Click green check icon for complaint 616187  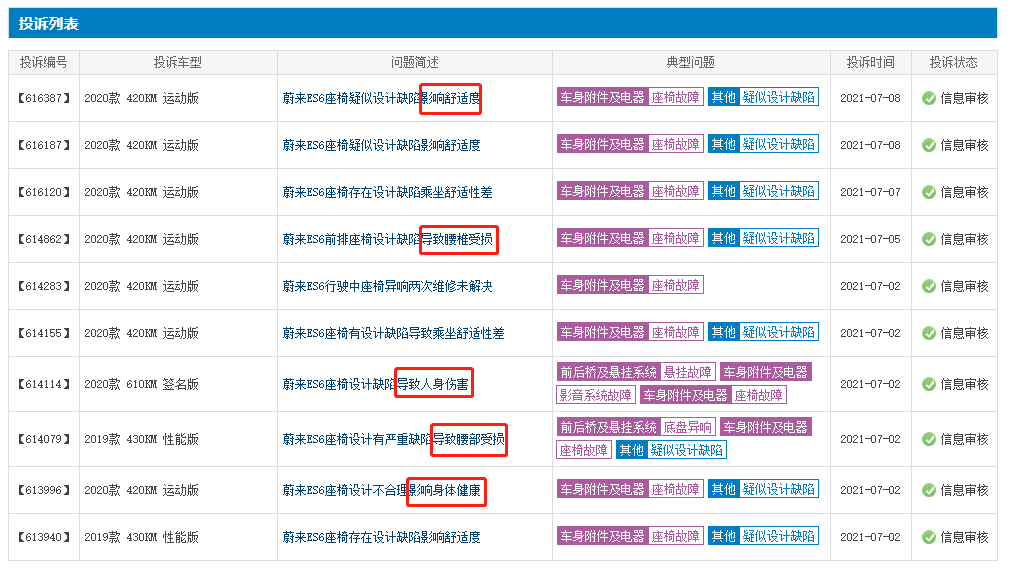pyautogui.click(x=929, y=145)
